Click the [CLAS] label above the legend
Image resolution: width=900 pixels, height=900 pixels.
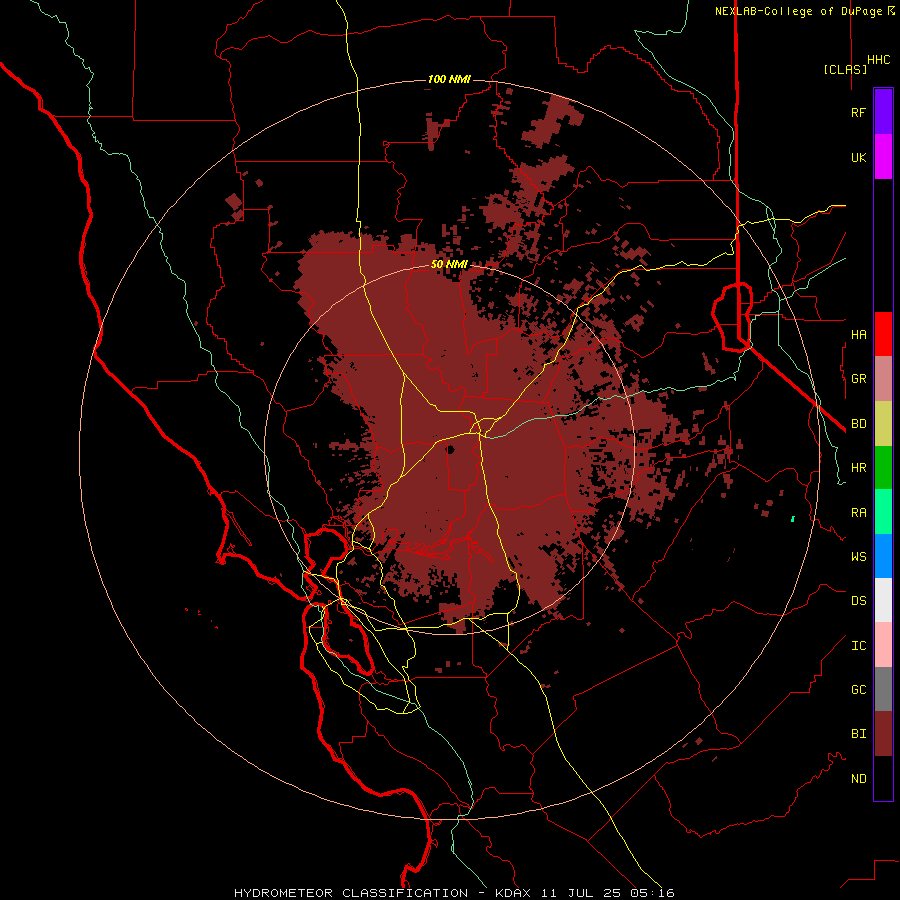click(845, 69)
